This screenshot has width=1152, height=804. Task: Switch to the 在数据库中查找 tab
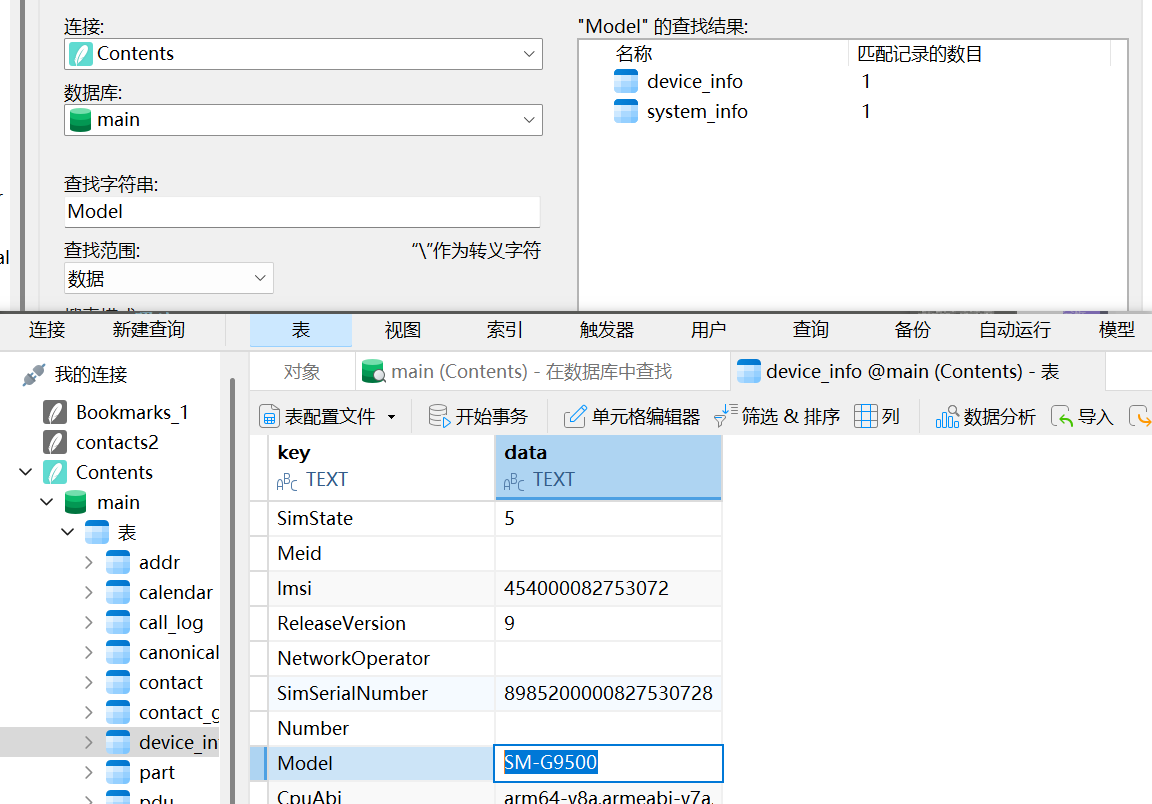tap(530, 372)
